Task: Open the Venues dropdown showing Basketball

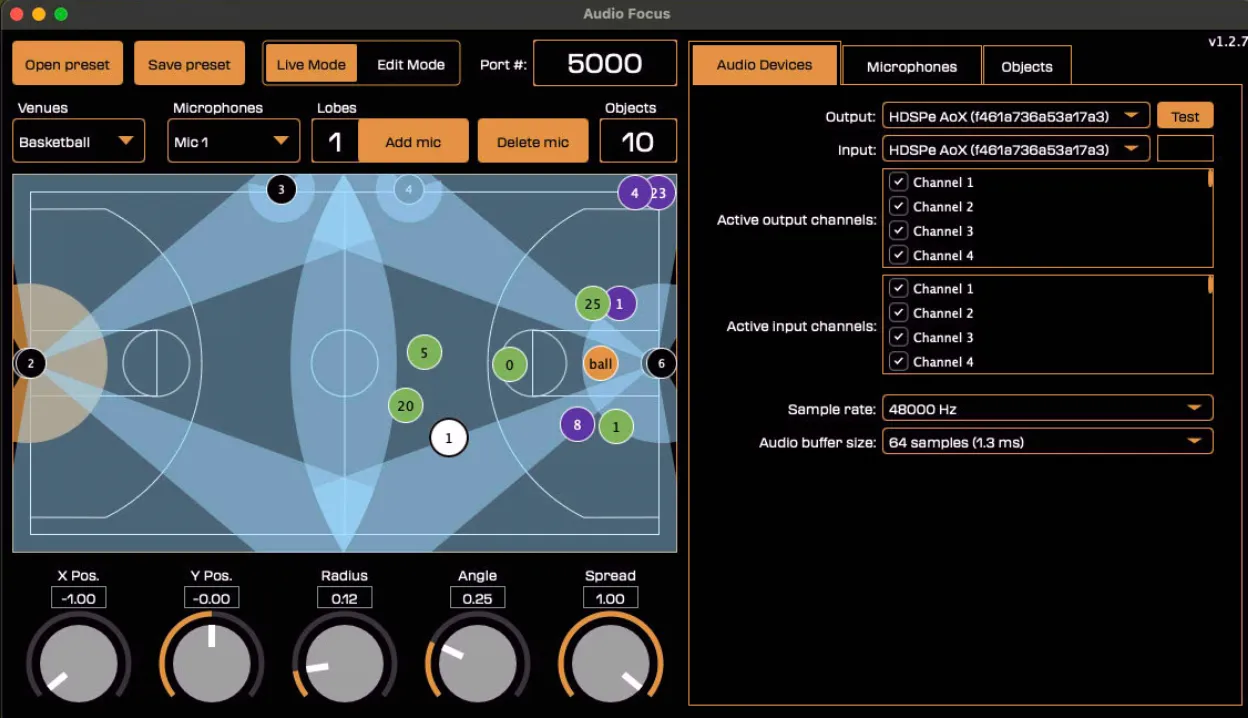Action: [x=78, y=140]
